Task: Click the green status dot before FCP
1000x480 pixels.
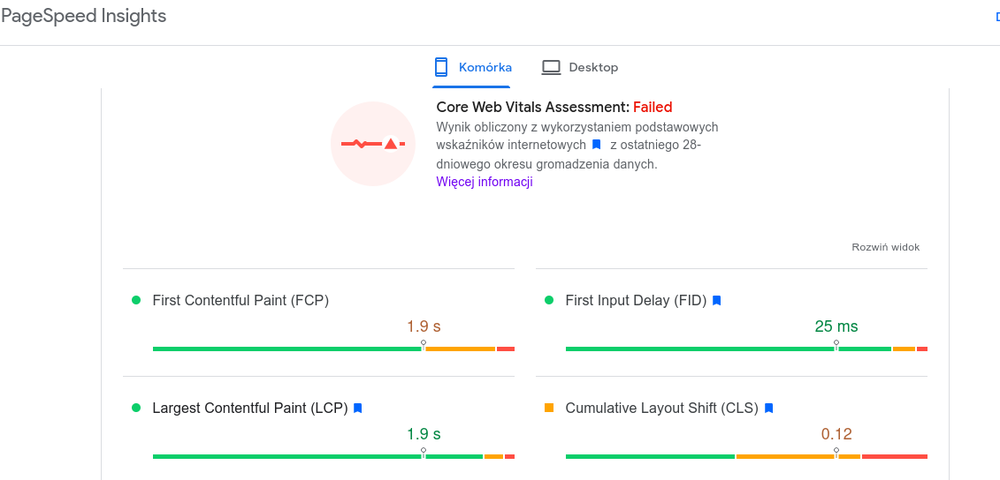Action: [x=136, y=300]
